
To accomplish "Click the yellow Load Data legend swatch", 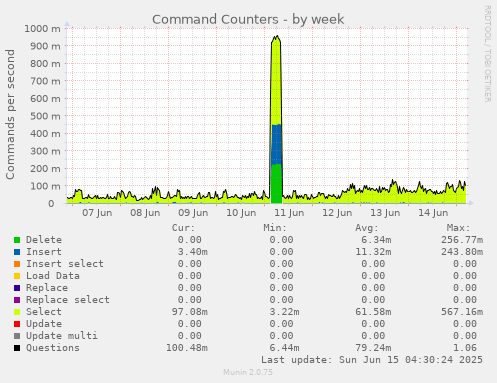I will click(17, 276).
